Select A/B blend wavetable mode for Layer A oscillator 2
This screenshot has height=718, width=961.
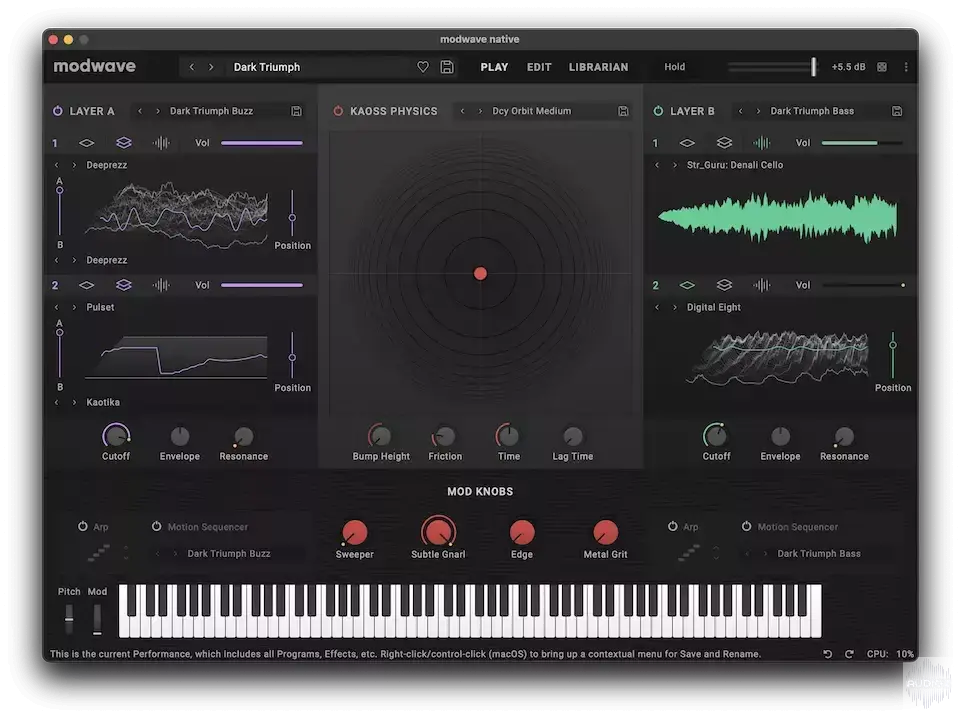(x=124, y=285)
